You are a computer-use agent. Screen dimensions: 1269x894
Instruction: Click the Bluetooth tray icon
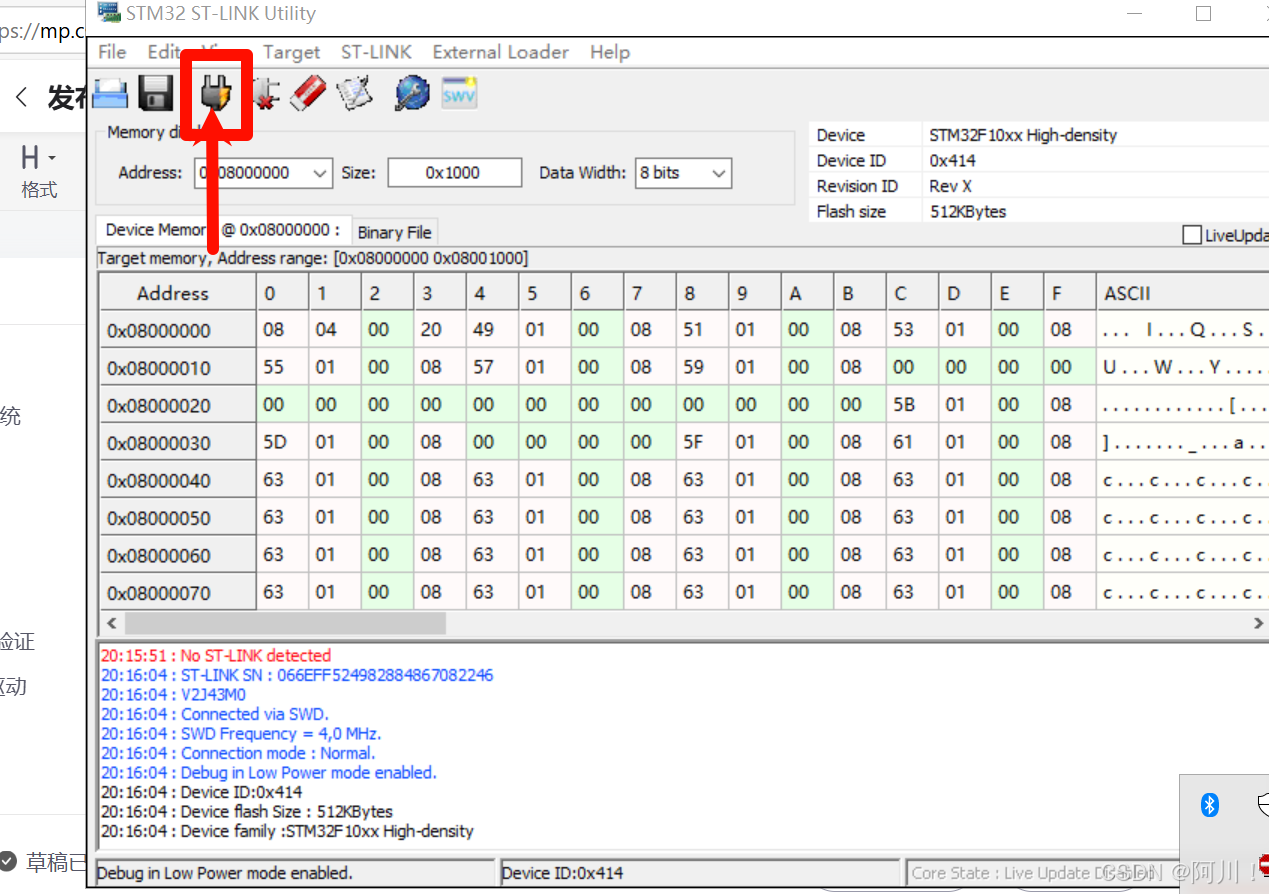point(1210,805)
